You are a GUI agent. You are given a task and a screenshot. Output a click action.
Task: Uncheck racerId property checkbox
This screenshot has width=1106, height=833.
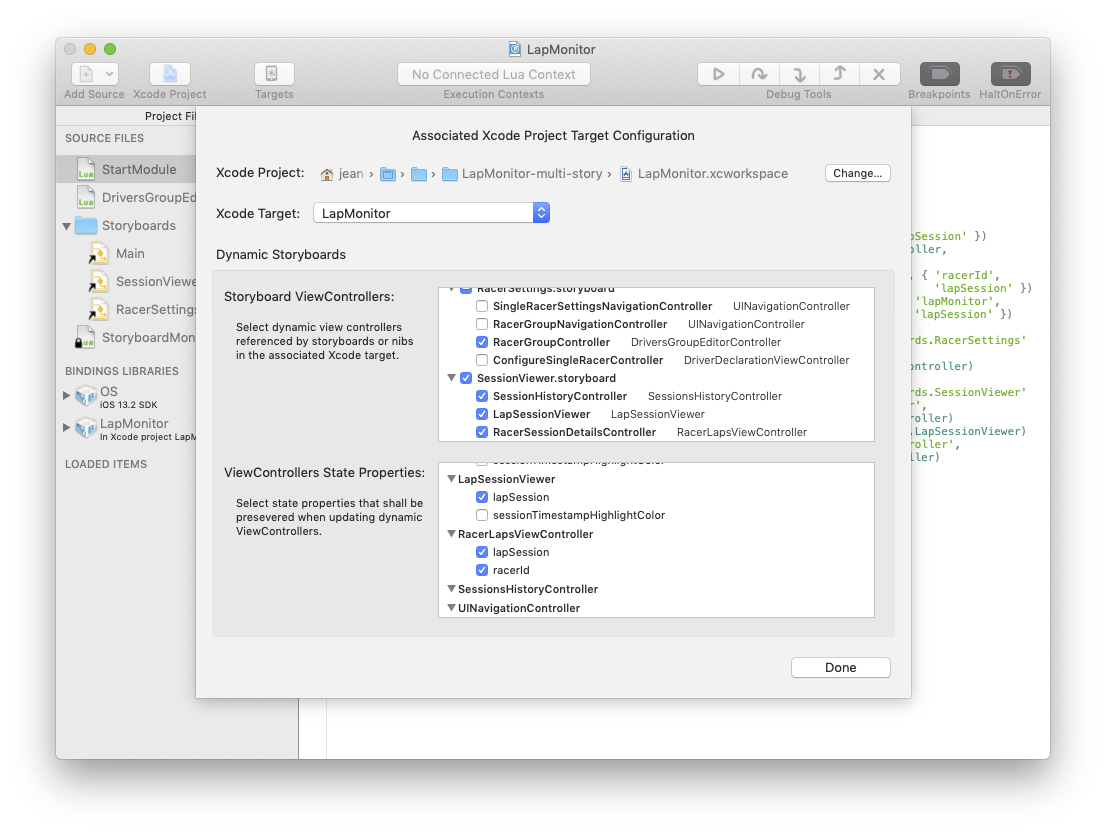(482, 570)
